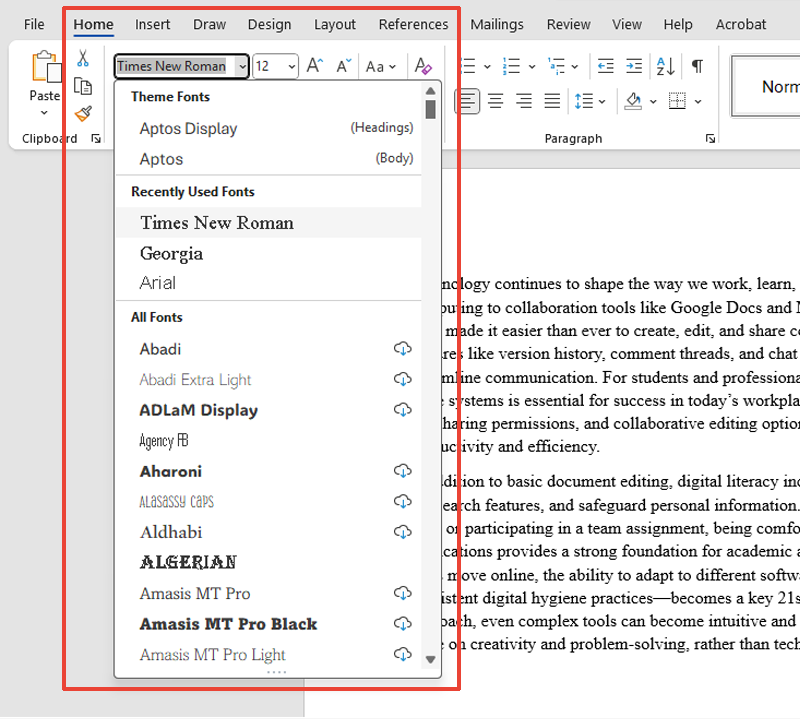
Task: Click the Increase Indent icon
Action: coord(633,64)
